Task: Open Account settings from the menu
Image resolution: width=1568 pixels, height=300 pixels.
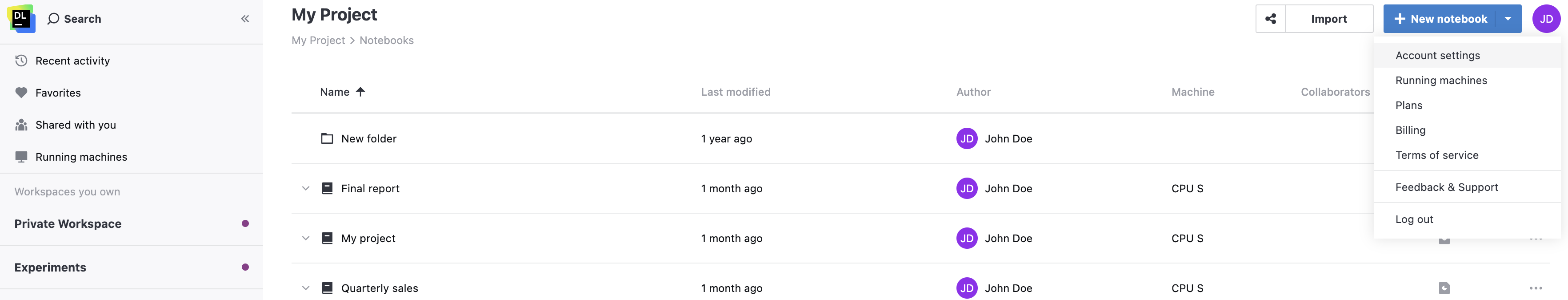Action: click(1438, 55)
